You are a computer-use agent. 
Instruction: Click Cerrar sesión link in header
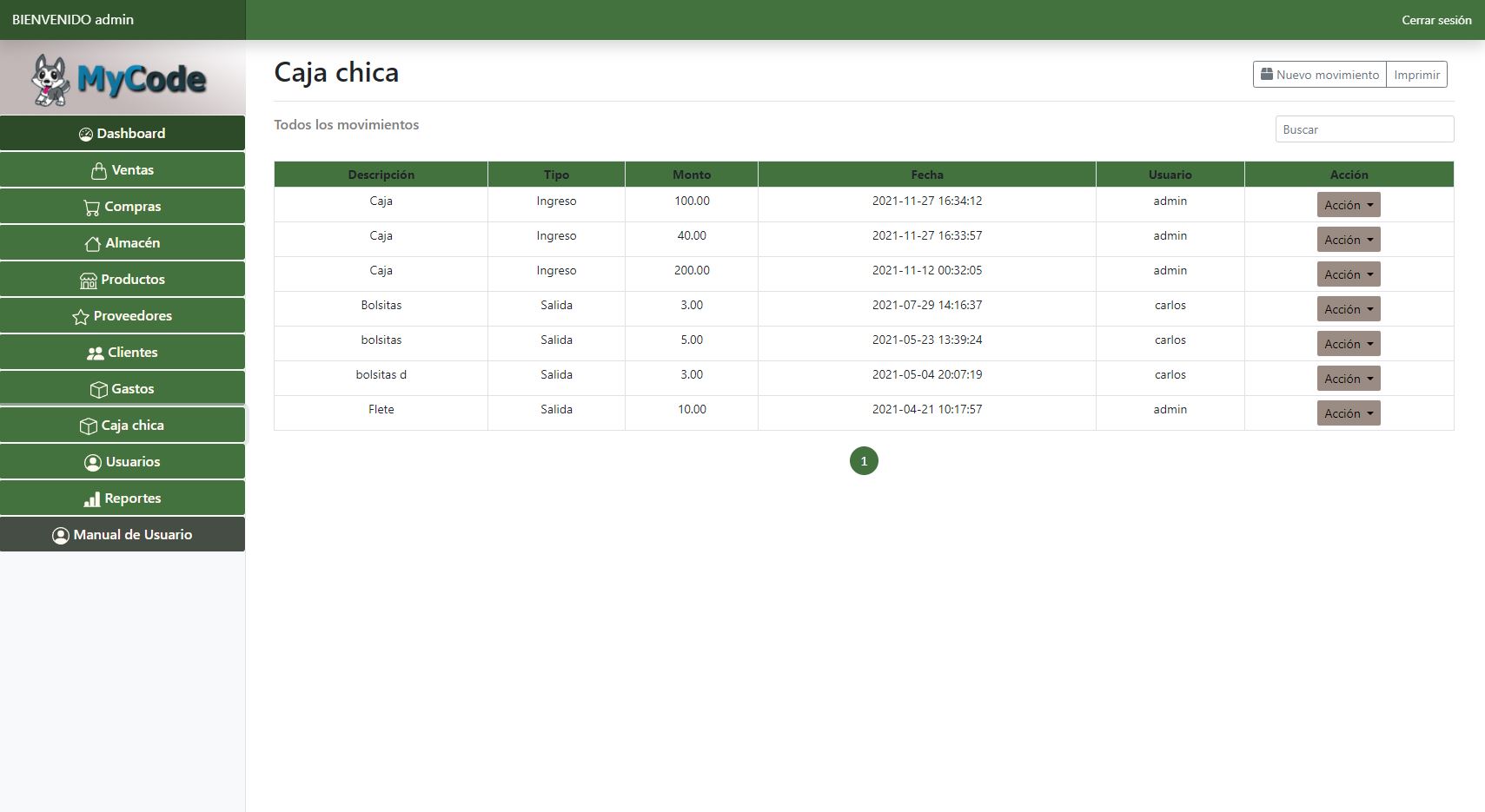pos(1435,20)
